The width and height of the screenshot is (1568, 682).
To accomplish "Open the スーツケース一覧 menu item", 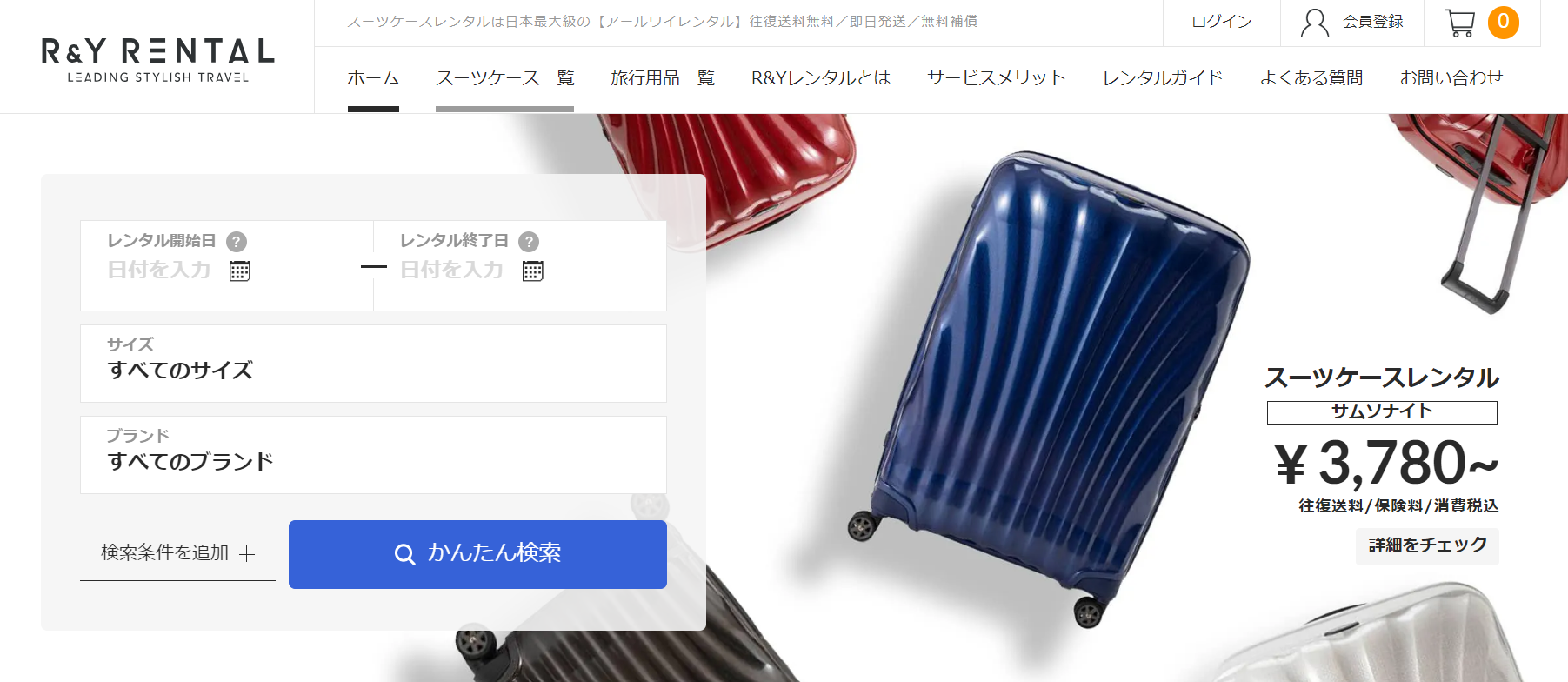I will pos(504,78).
